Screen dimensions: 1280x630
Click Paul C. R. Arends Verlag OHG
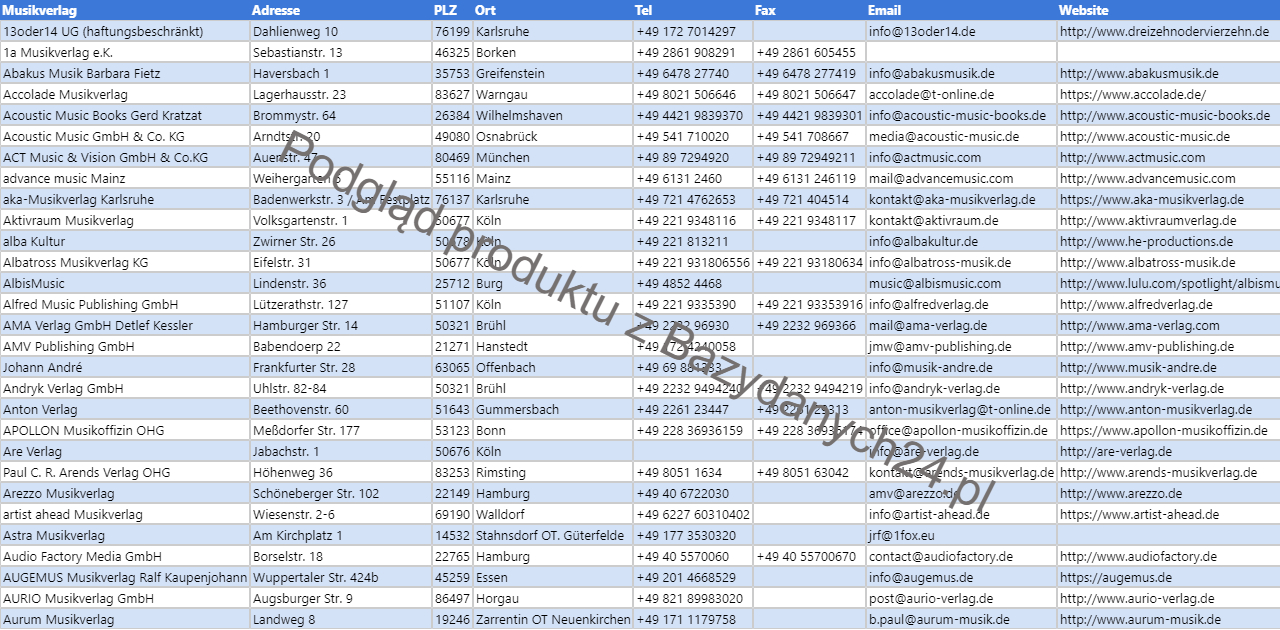pyautogui.click(x=125, y=472)
